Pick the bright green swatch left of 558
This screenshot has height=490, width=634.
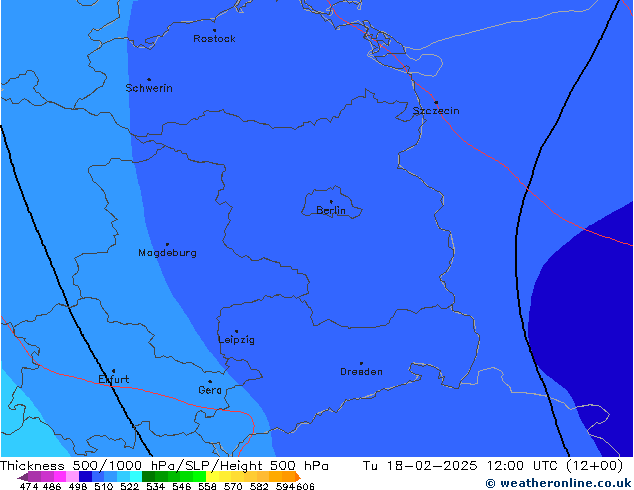[199, 477]
